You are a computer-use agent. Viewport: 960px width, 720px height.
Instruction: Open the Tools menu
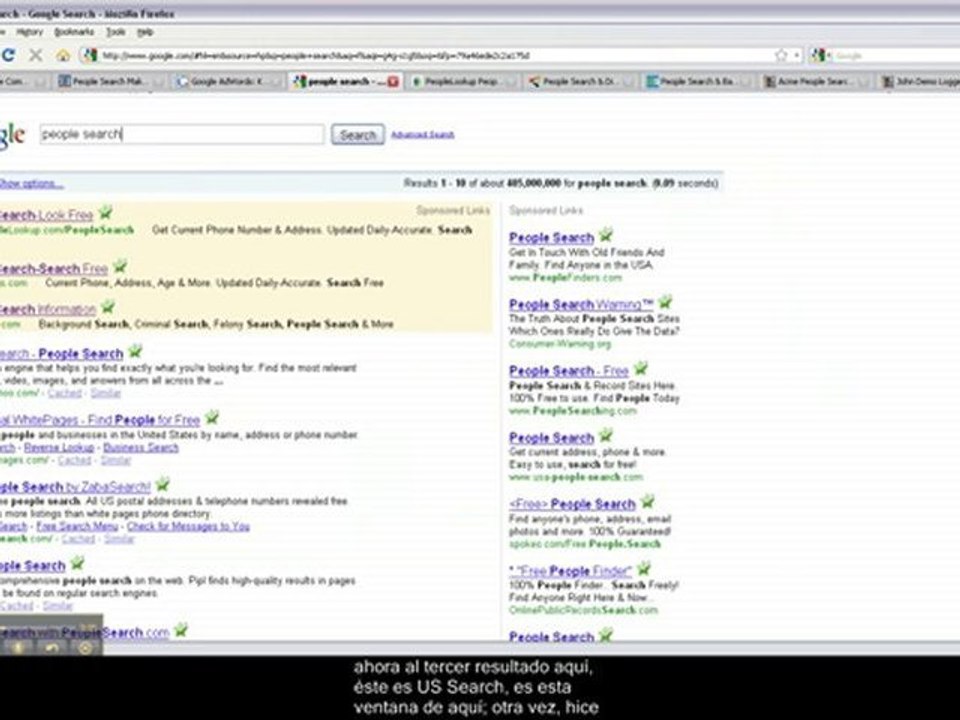click(116, 32)
